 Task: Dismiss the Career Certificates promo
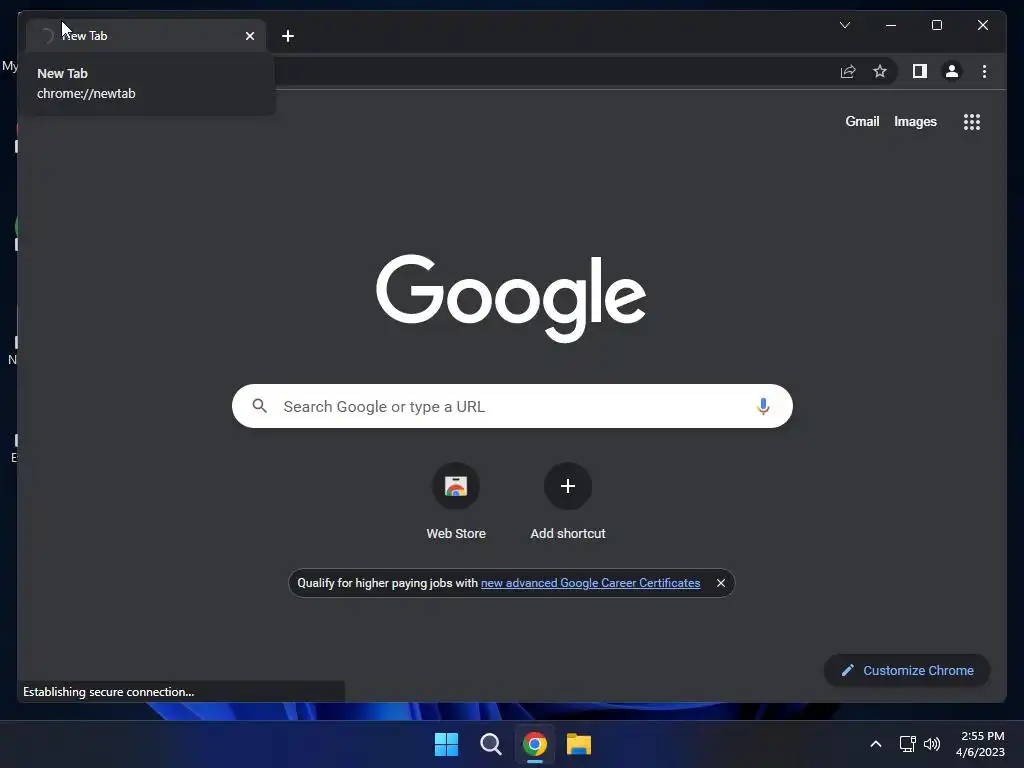click(x=720, y=583)
